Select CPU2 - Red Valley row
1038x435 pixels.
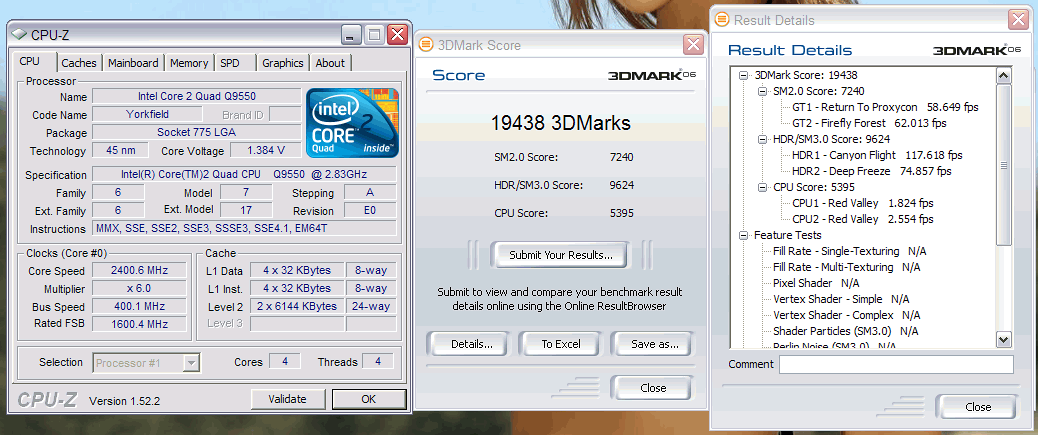pos(863,219)
